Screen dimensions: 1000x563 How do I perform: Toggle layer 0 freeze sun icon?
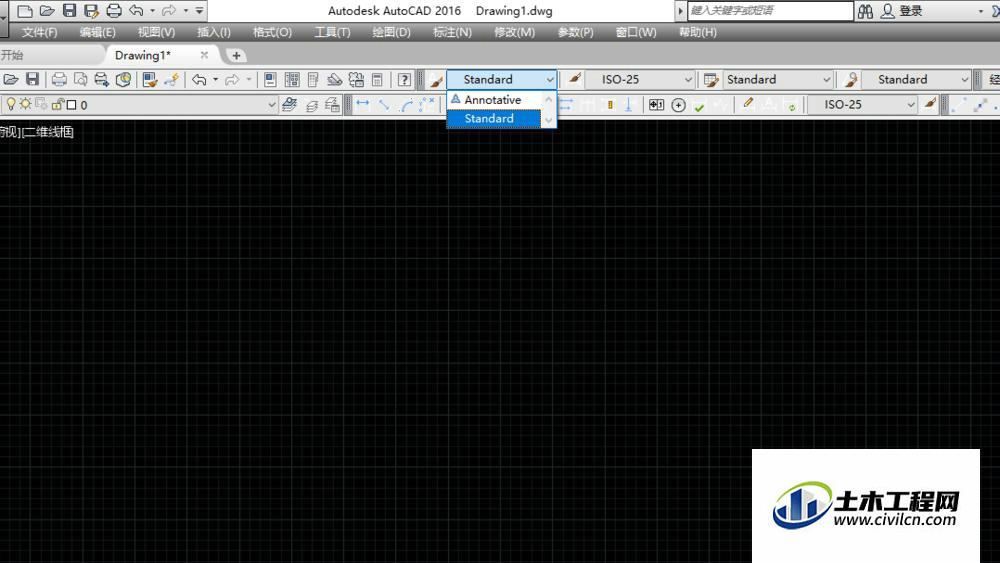coord(25,104)
